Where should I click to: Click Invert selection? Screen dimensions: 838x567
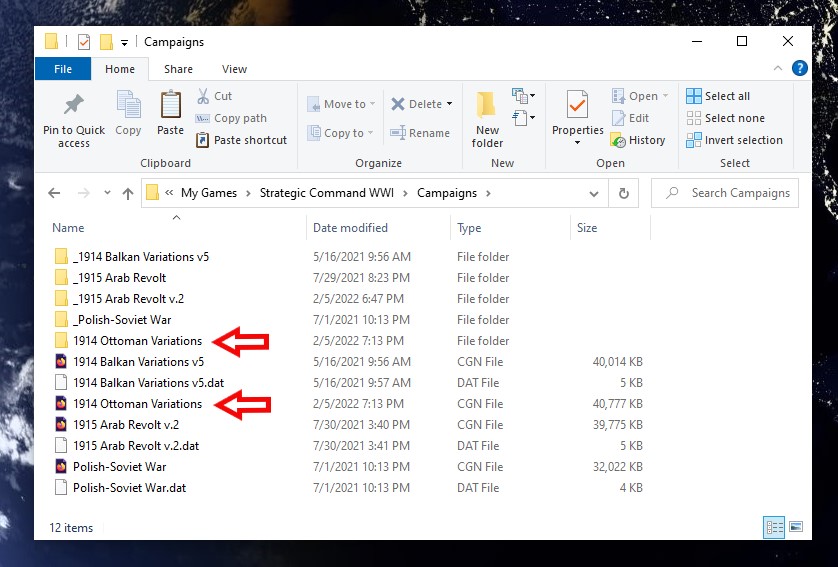click(734, 140)
